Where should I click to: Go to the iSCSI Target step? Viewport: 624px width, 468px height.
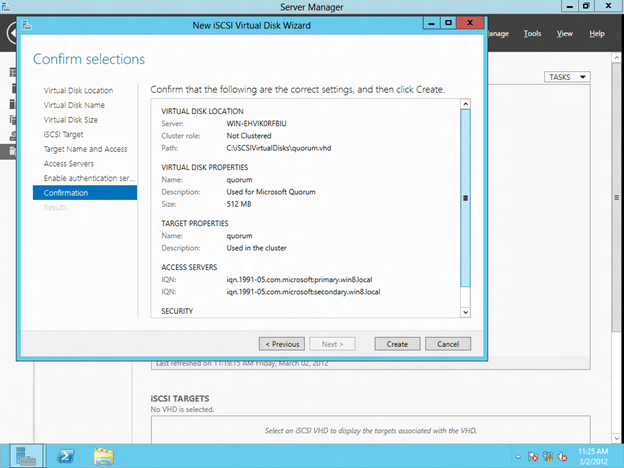(x=65, y=134)
